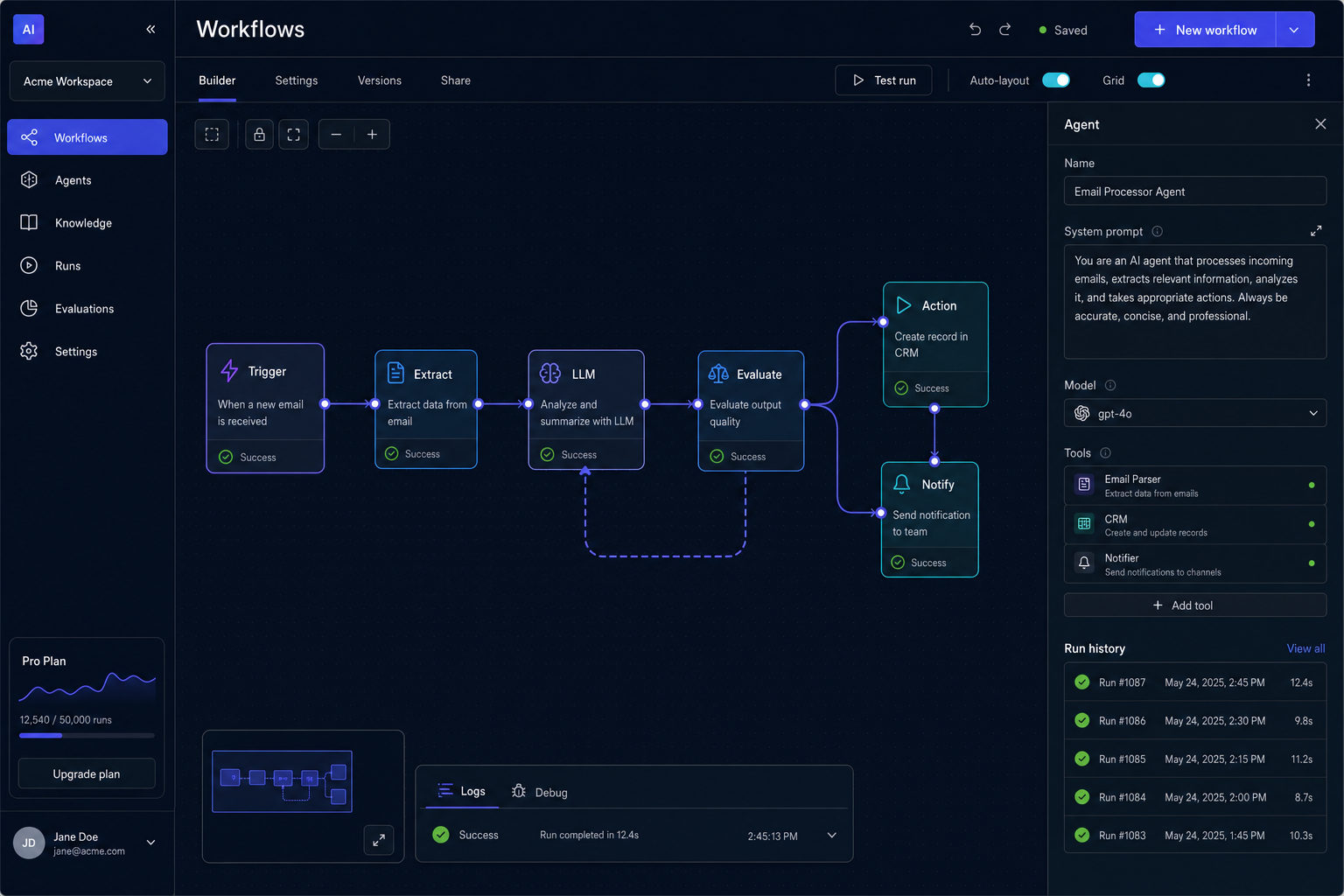The height and width of the screenshot is (896, 1344).
Task: Switch to the Versions tab
Action: click(380, 80)
